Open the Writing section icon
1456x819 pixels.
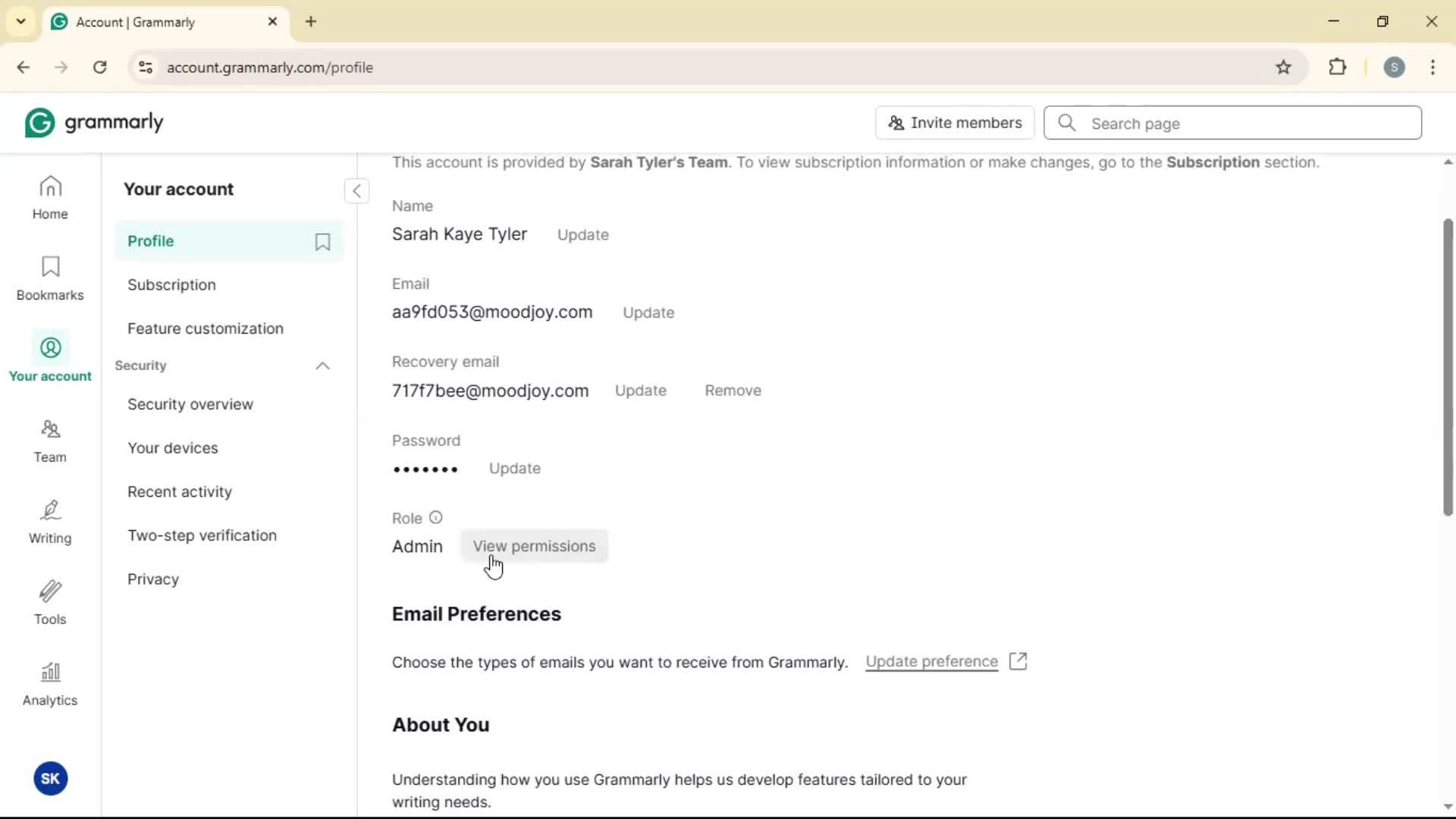[50, 522]
